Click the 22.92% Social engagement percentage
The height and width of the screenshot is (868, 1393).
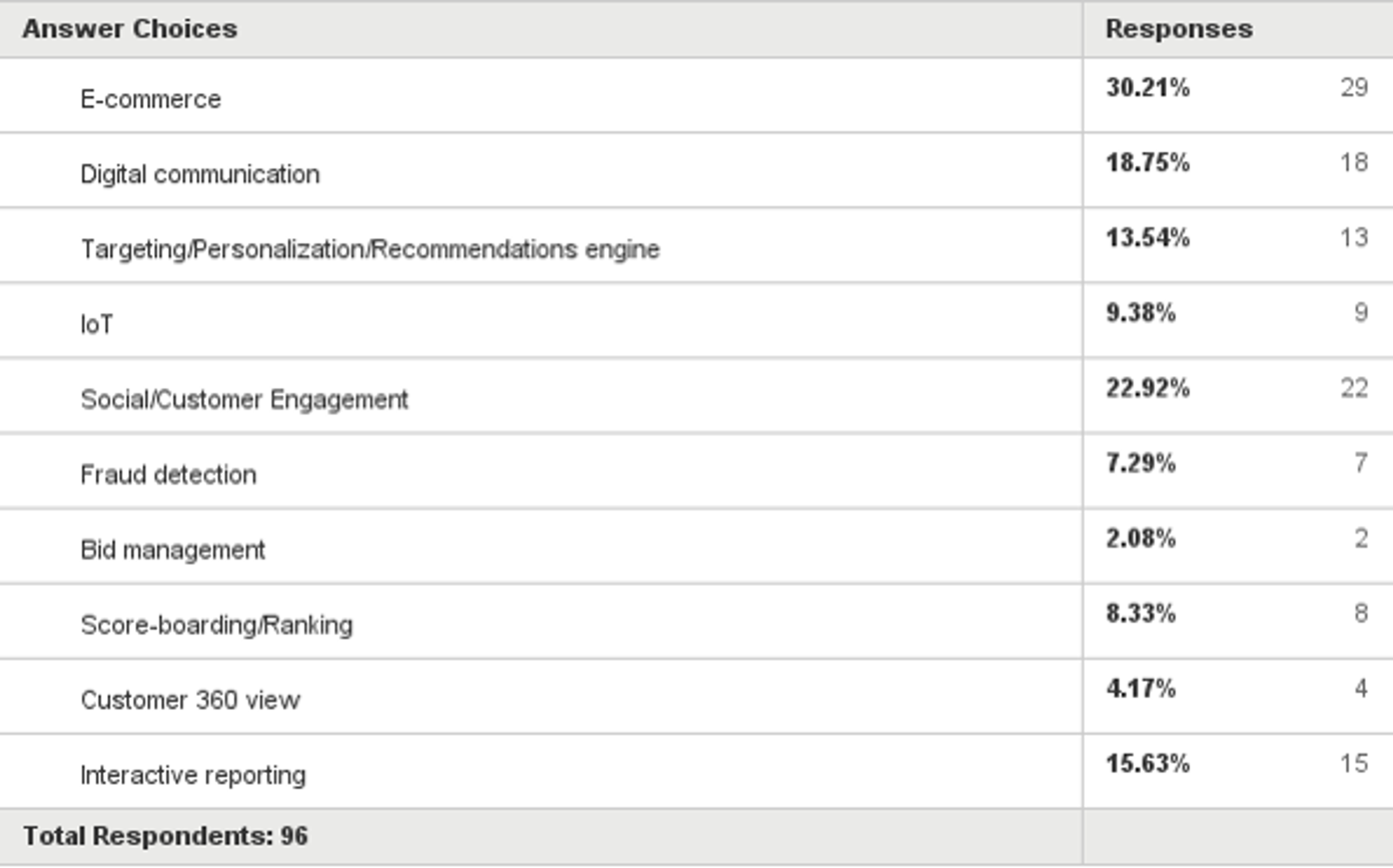tap(1148, 389)
